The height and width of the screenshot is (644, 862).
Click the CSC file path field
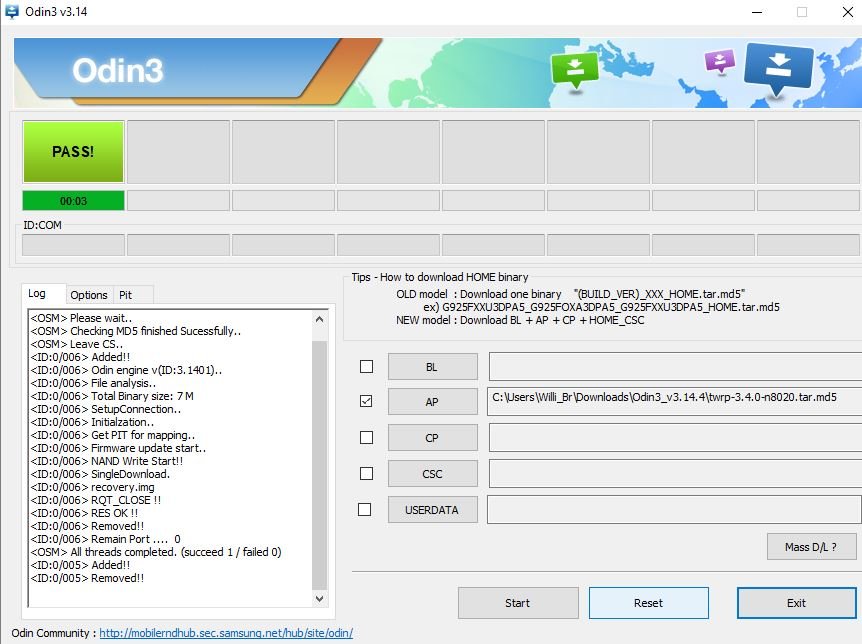coord(675,474)
